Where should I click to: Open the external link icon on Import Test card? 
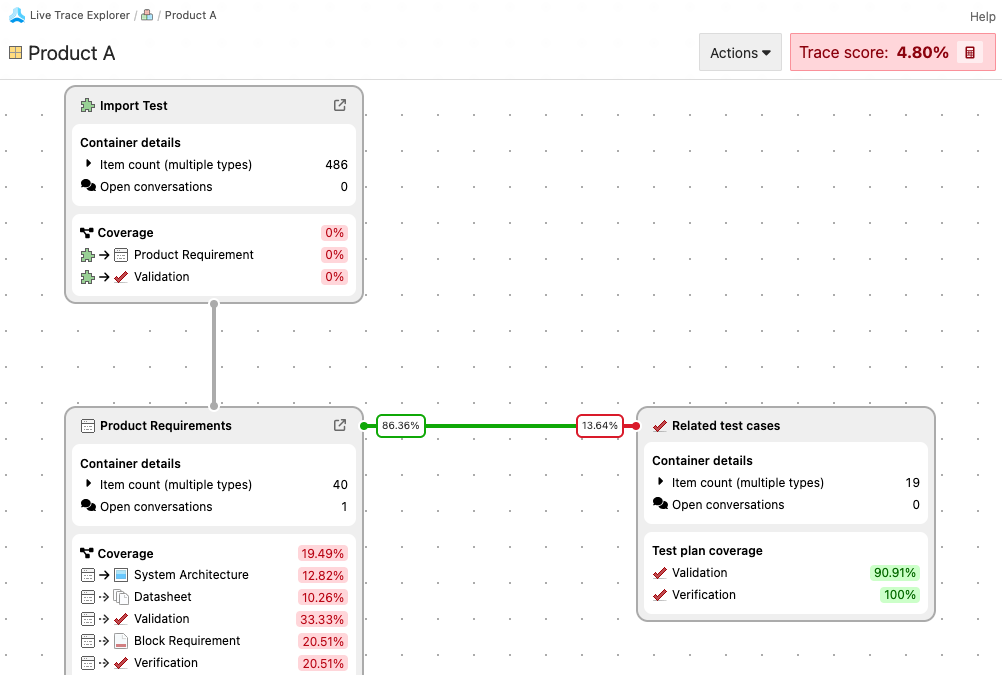tap(340, 104)
